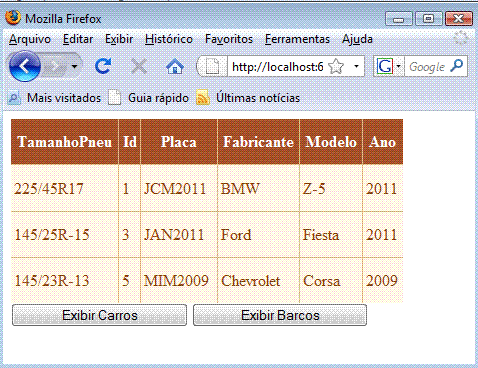The image size is (478, 368).
Task: Click the JAN2011 plate cell
Action: (179, 235)
